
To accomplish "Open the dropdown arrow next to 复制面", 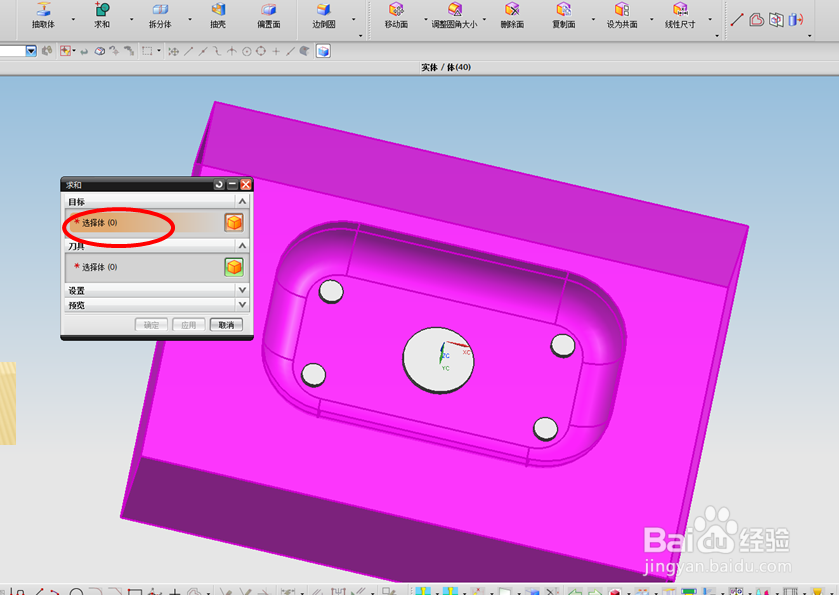I will tap(593, 19).
